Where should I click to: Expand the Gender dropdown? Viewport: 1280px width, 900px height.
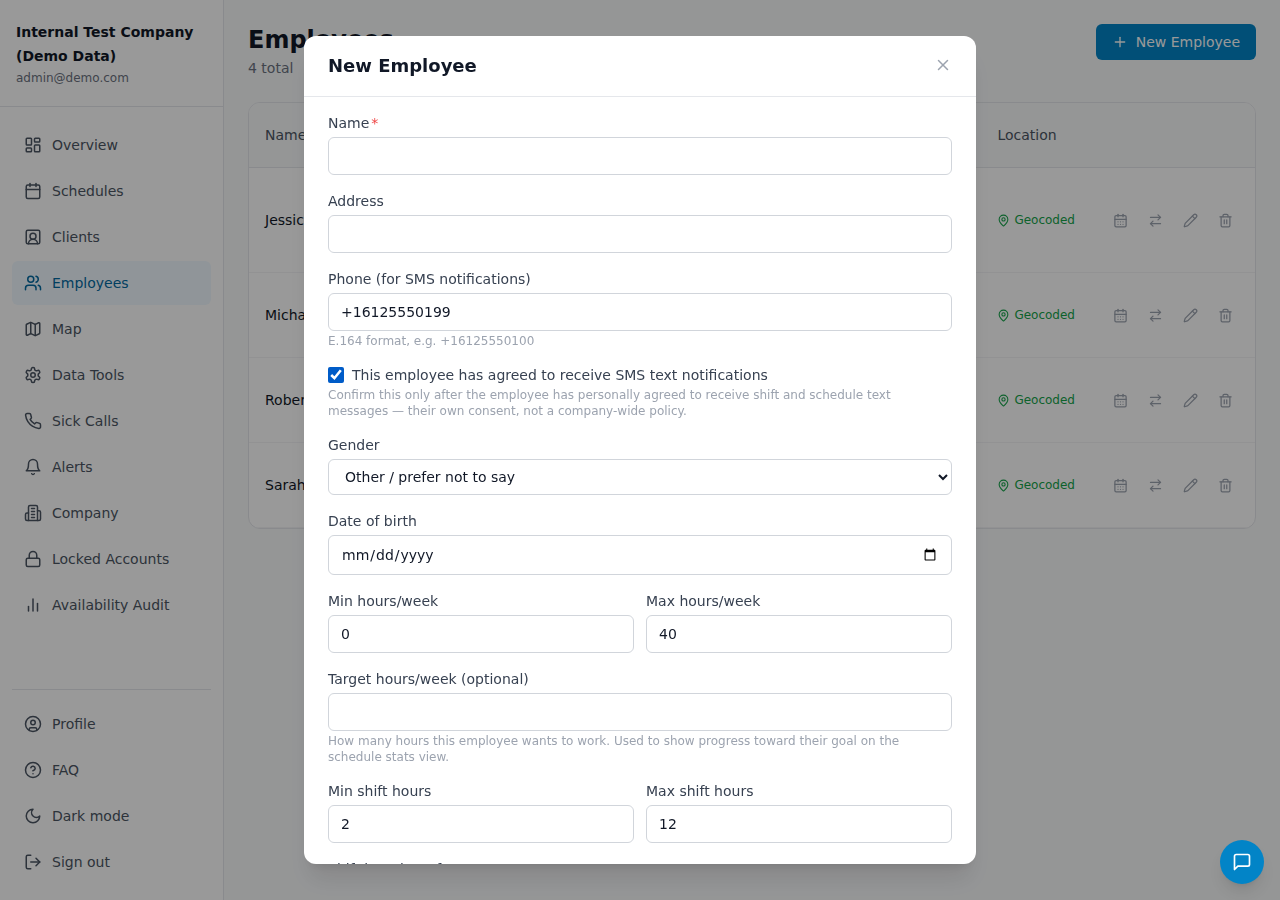click(x=640, y=477)
